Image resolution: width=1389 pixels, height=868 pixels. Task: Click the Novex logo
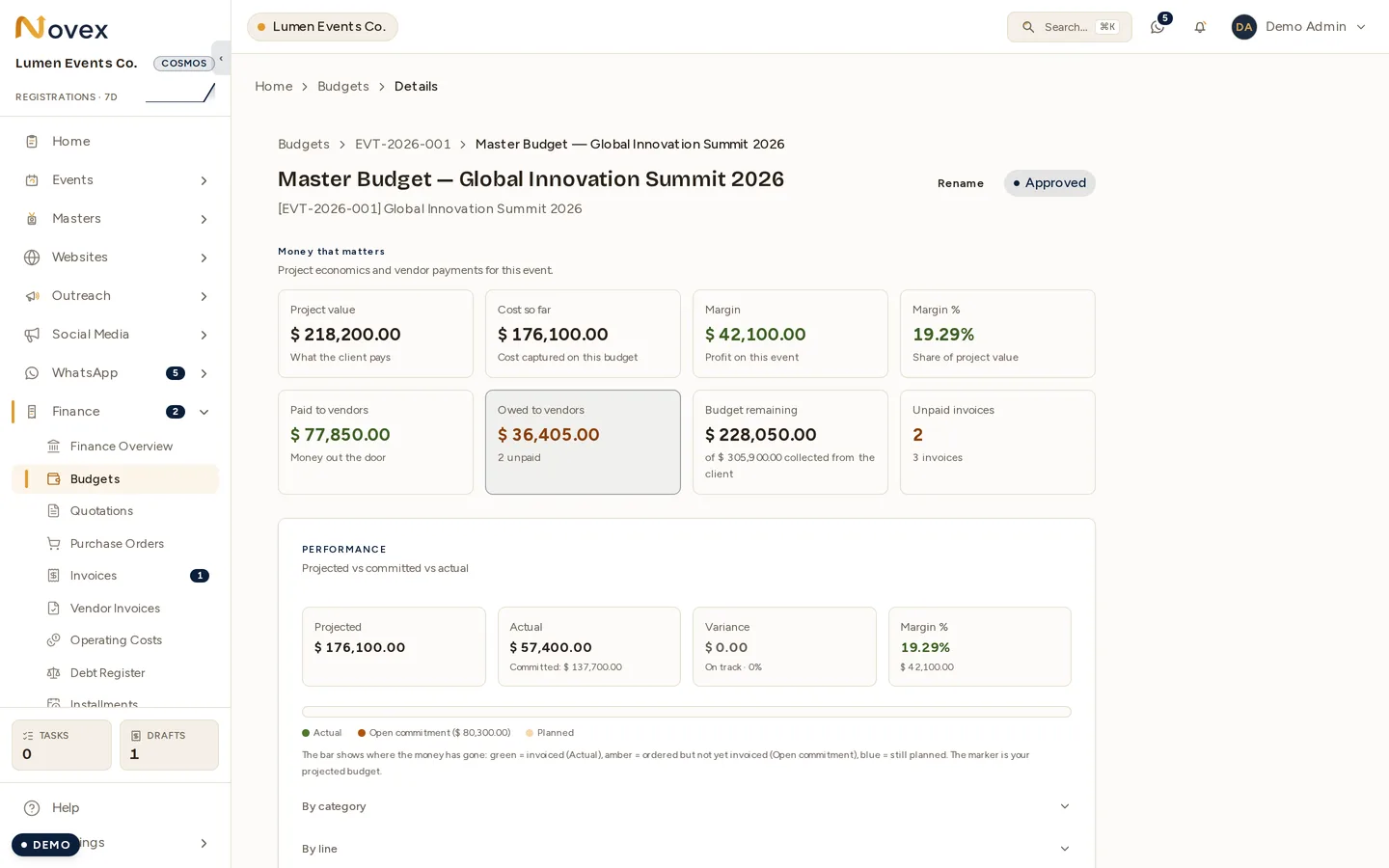click(62, 28)
